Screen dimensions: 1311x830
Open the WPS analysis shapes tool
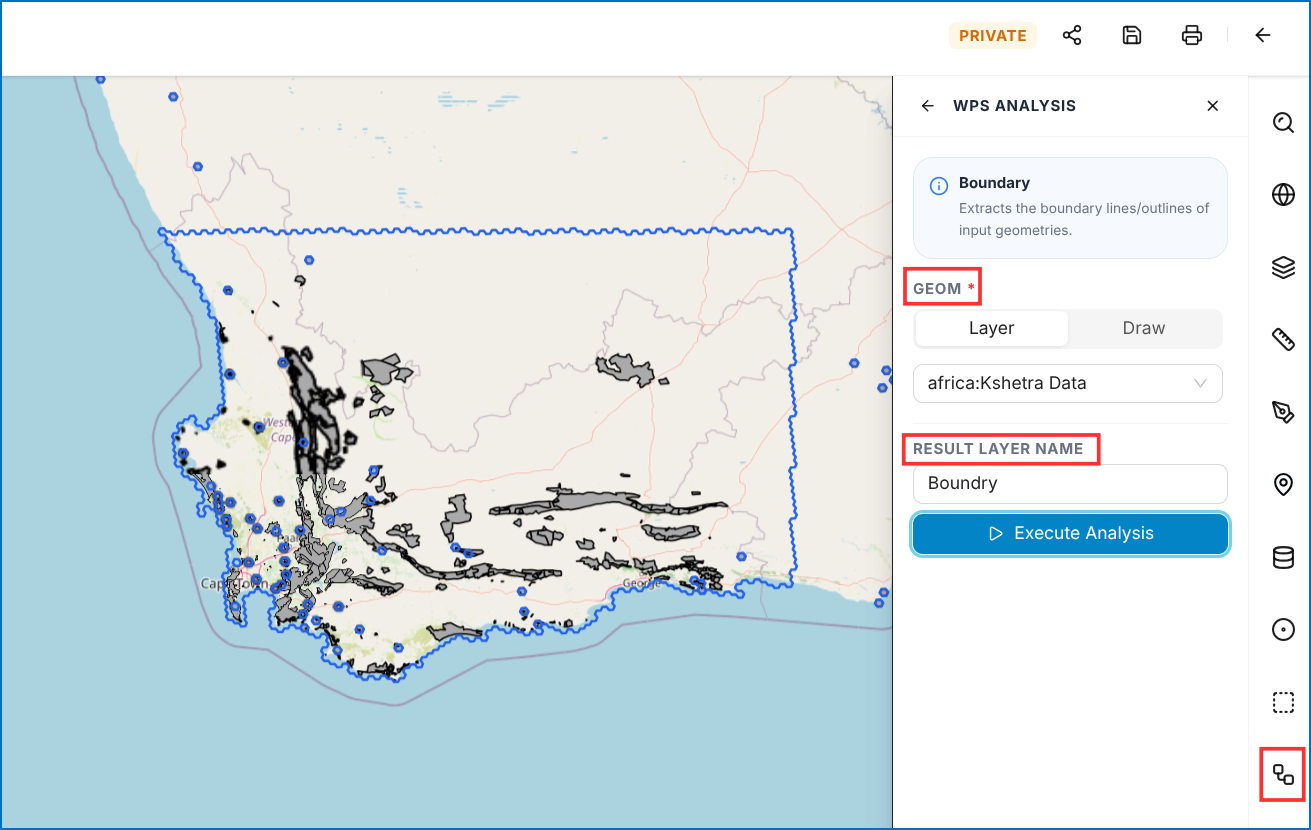pyautogui.click(x=1283, y=774)
